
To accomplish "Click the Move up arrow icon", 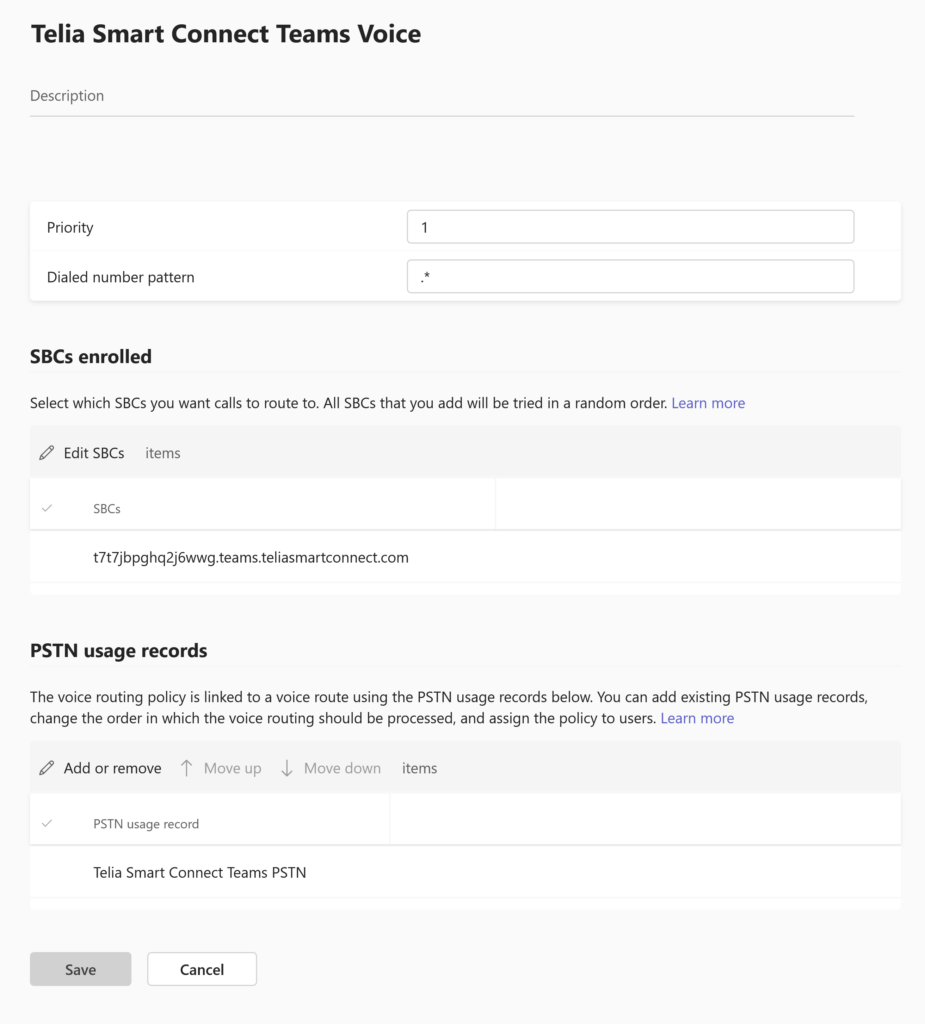I will (x=186, y=768).
